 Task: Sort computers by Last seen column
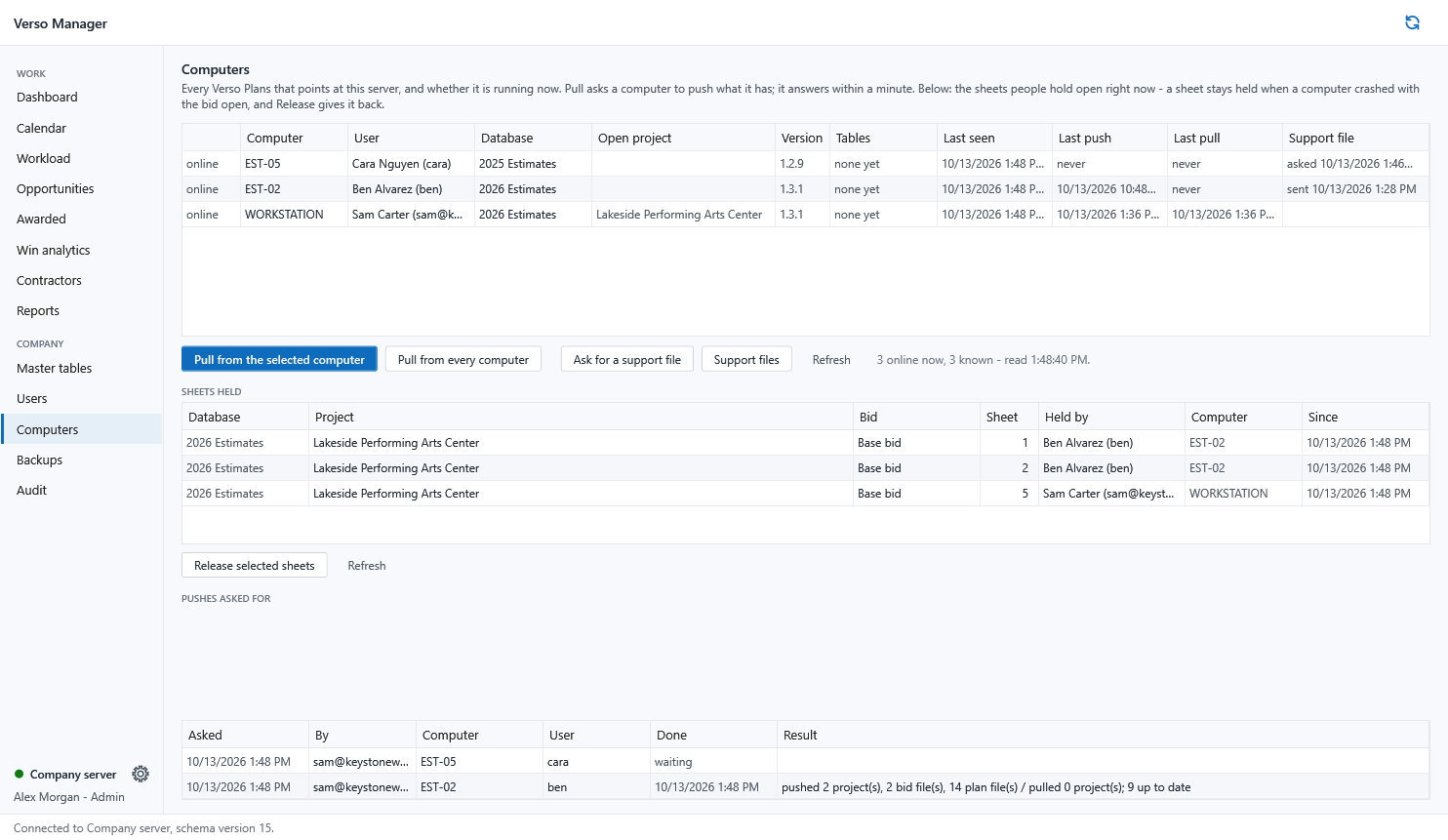coord(994,138)
